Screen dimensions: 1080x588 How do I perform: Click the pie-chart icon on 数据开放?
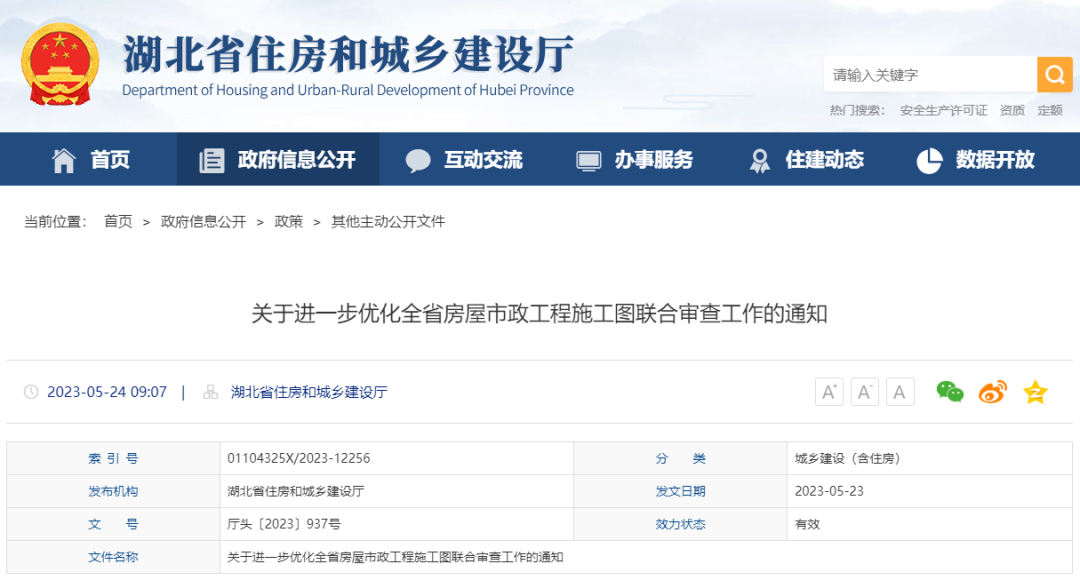[x=928, y=159]
